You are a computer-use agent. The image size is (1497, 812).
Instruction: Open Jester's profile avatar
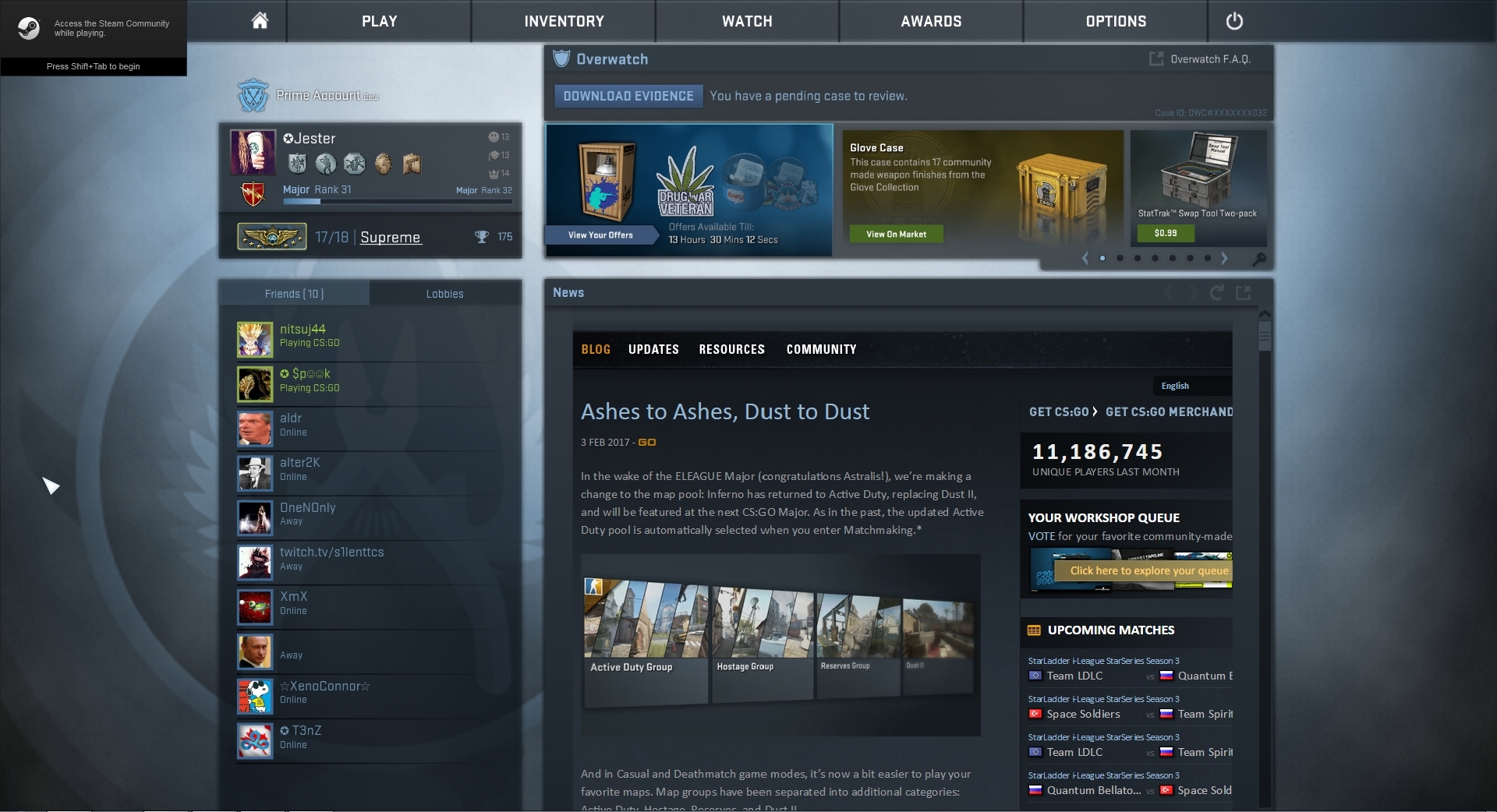tap(253, 152)
